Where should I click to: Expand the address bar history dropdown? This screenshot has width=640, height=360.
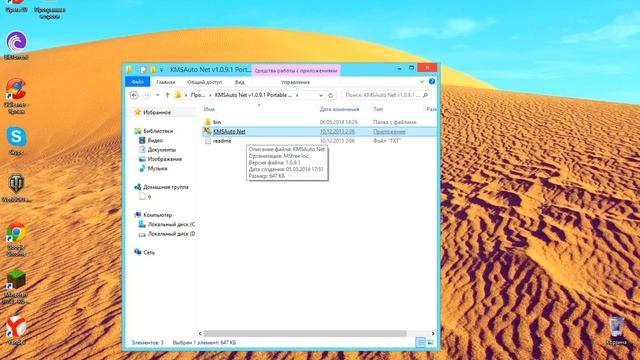tap(321, 95)
